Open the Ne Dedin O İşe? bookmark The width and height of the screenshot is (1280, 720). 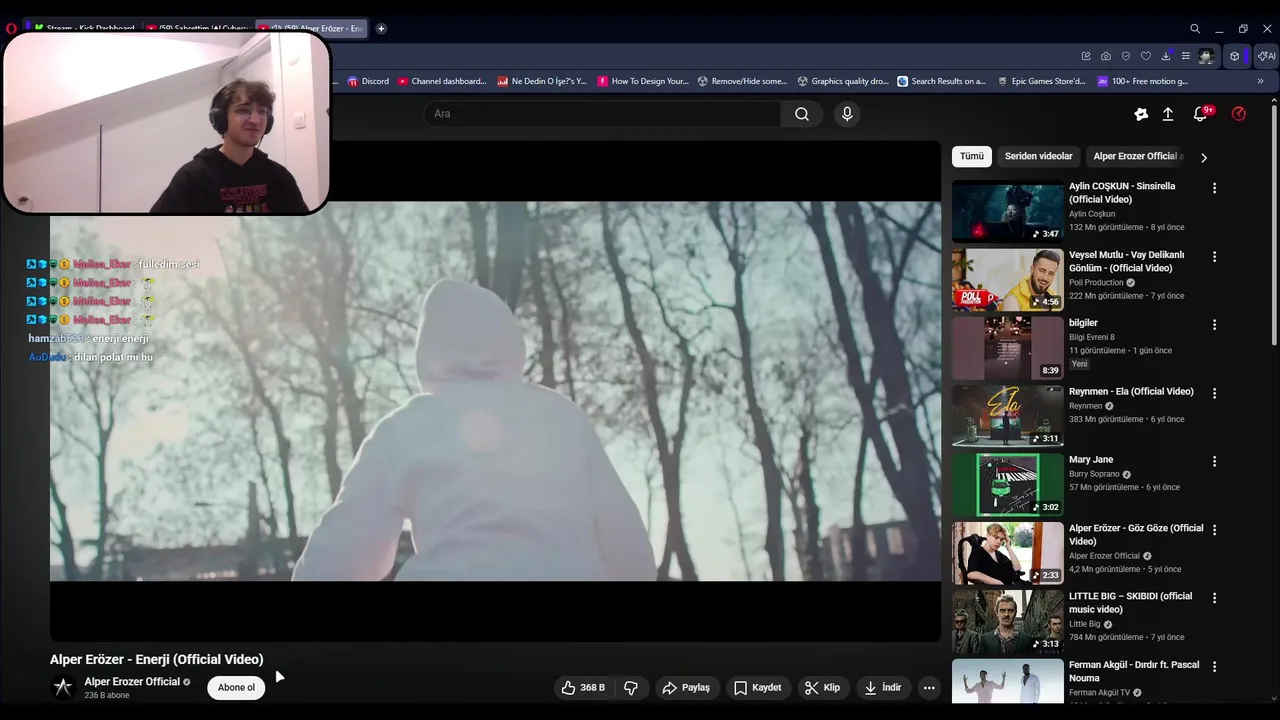542,81
